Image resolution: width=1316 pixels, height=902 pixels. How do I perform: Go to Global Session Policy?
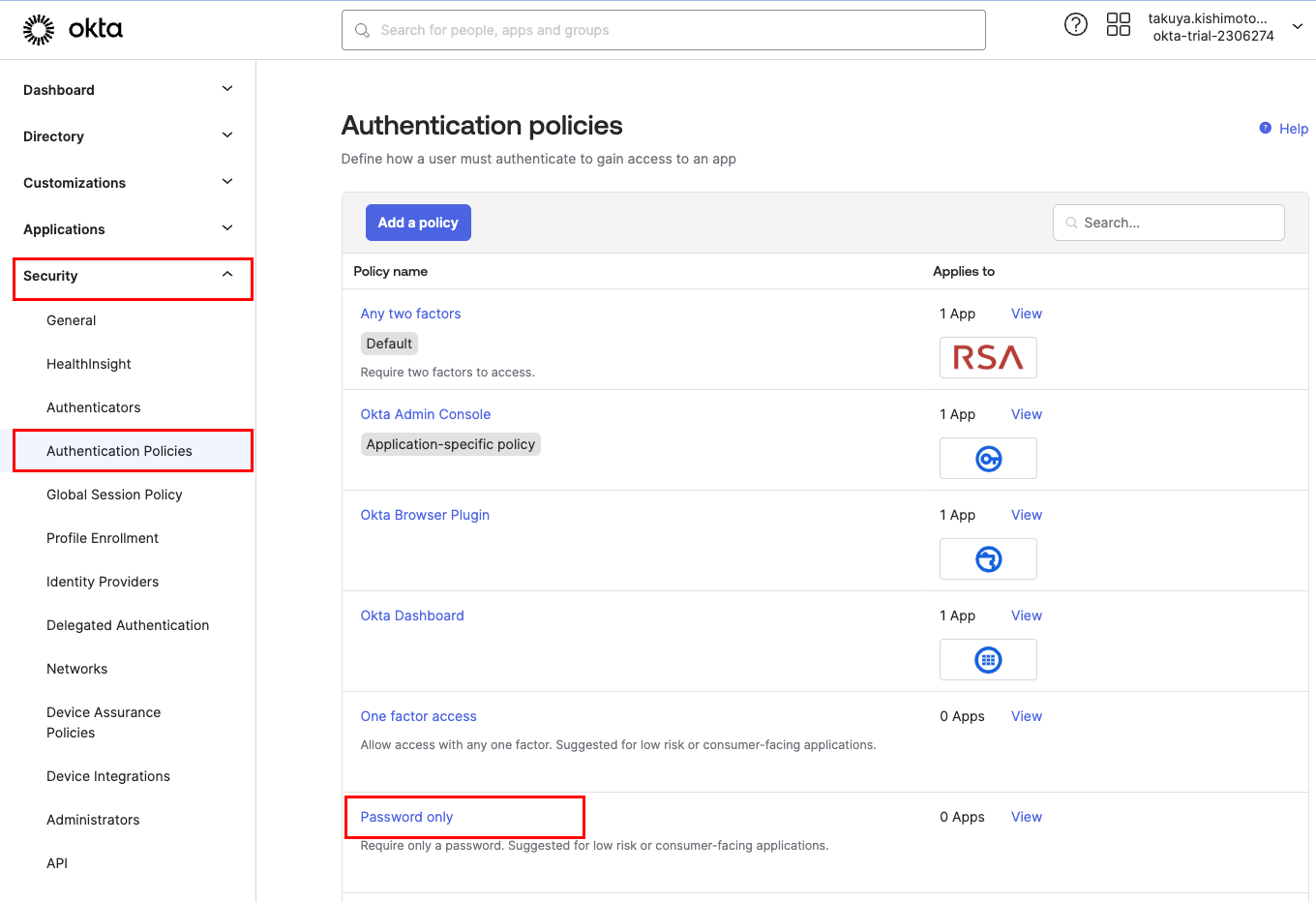(x=114, y=495)
